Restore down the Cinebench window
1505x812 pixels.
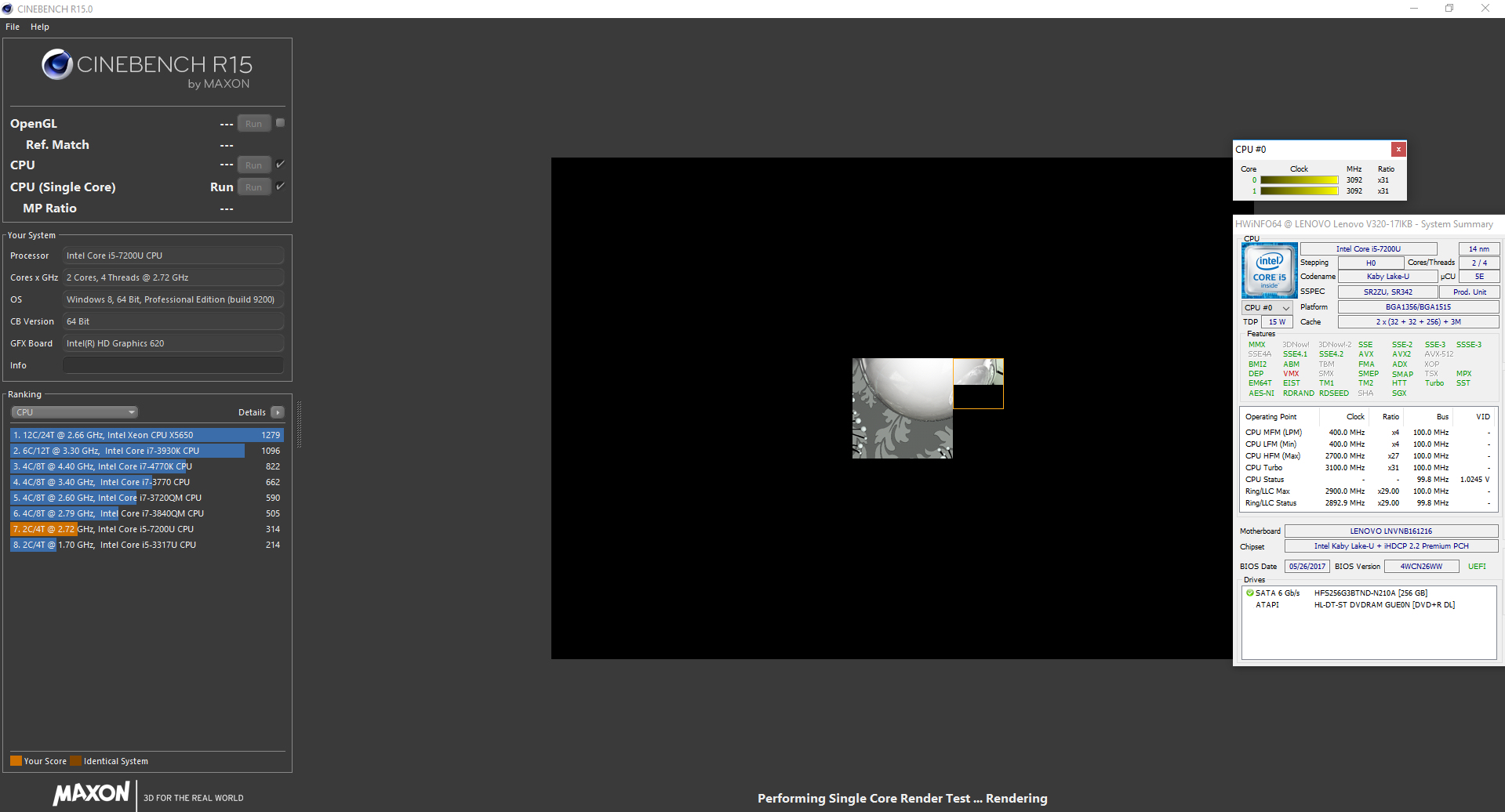pyautogui.click(x=1449, y=9)
